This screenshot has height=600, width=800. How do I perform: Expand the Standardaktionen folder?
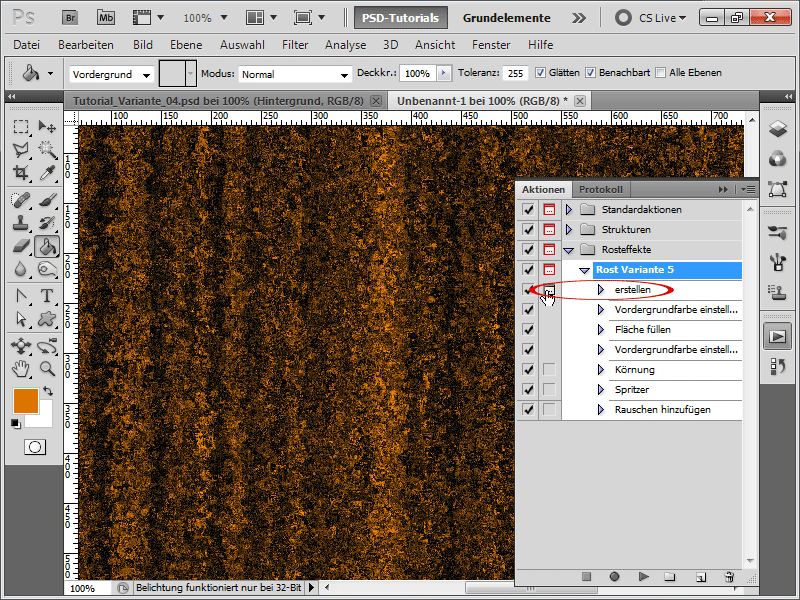coord(569,210)
